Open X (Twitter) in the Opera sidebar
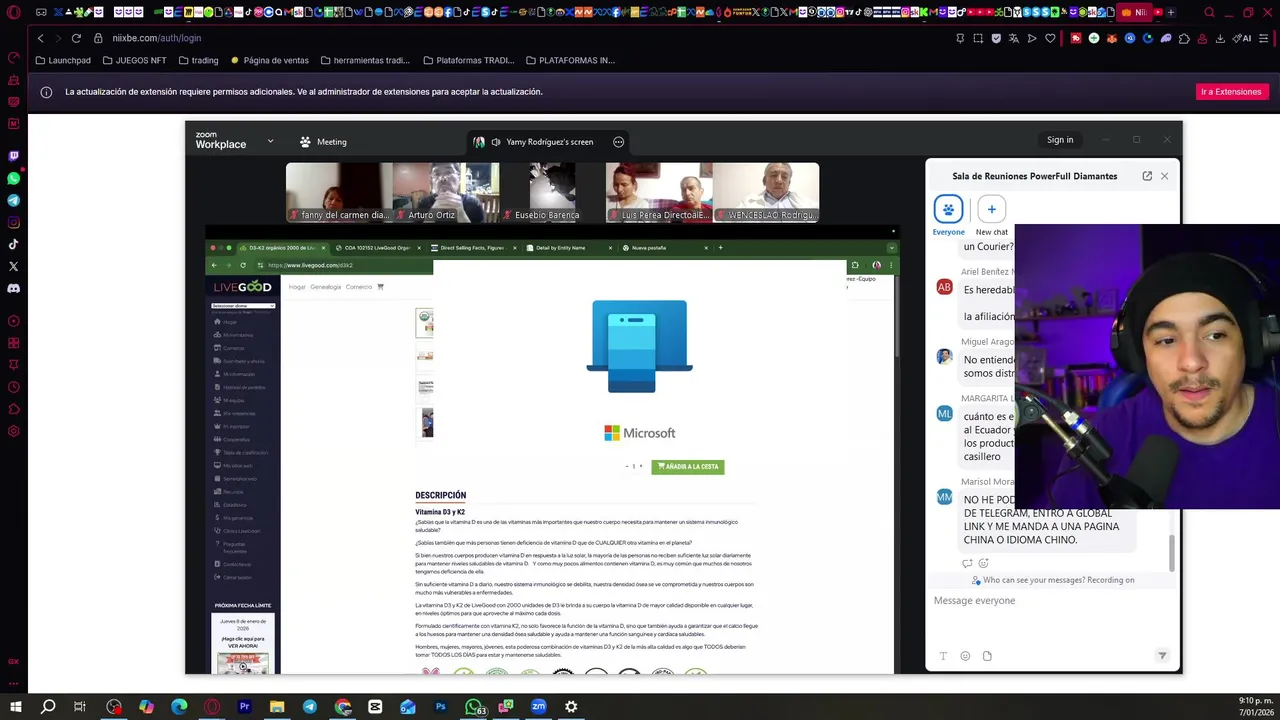 click(13, 266)
